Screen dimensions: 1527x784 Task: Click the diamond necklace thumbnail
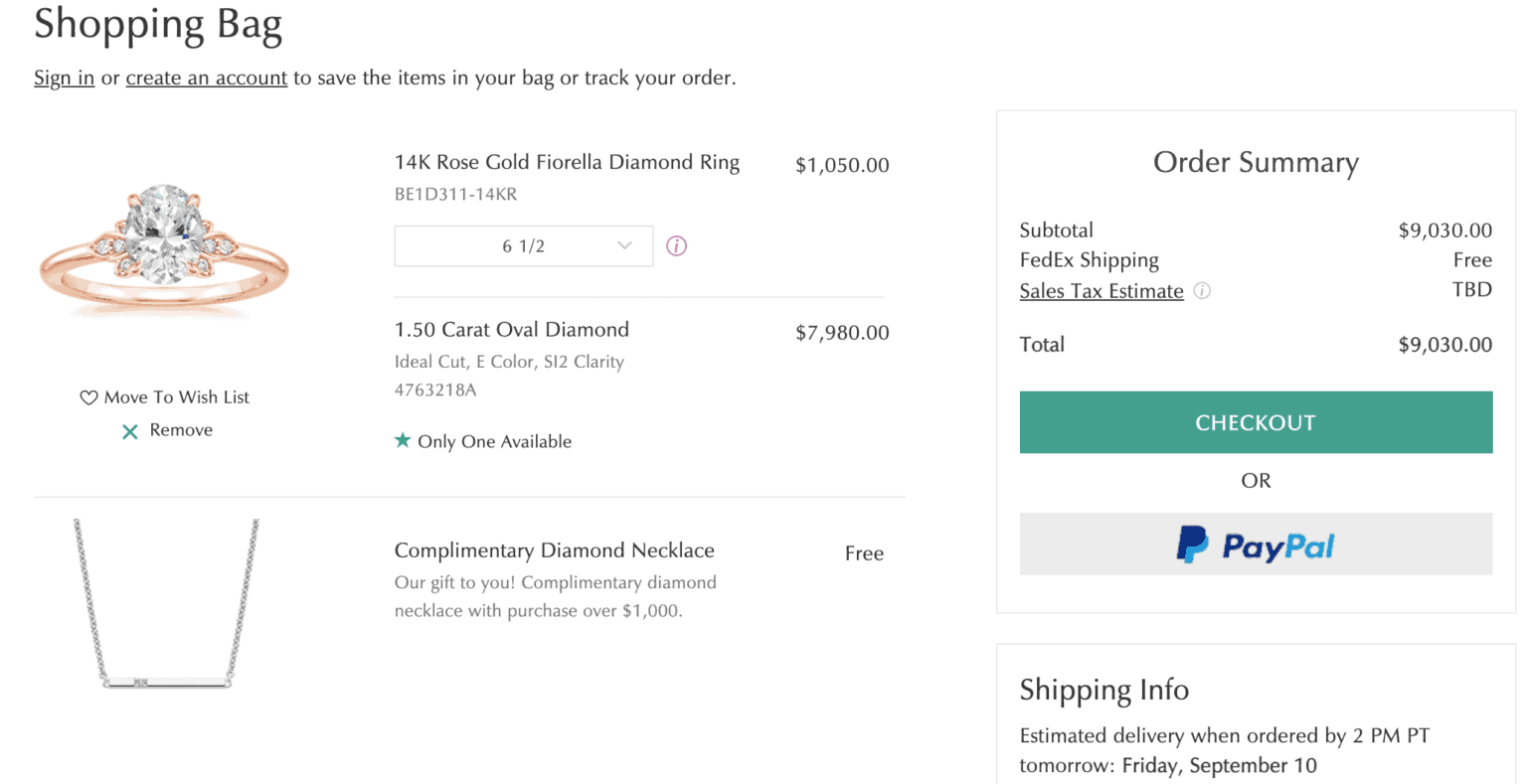coord(166,603)
